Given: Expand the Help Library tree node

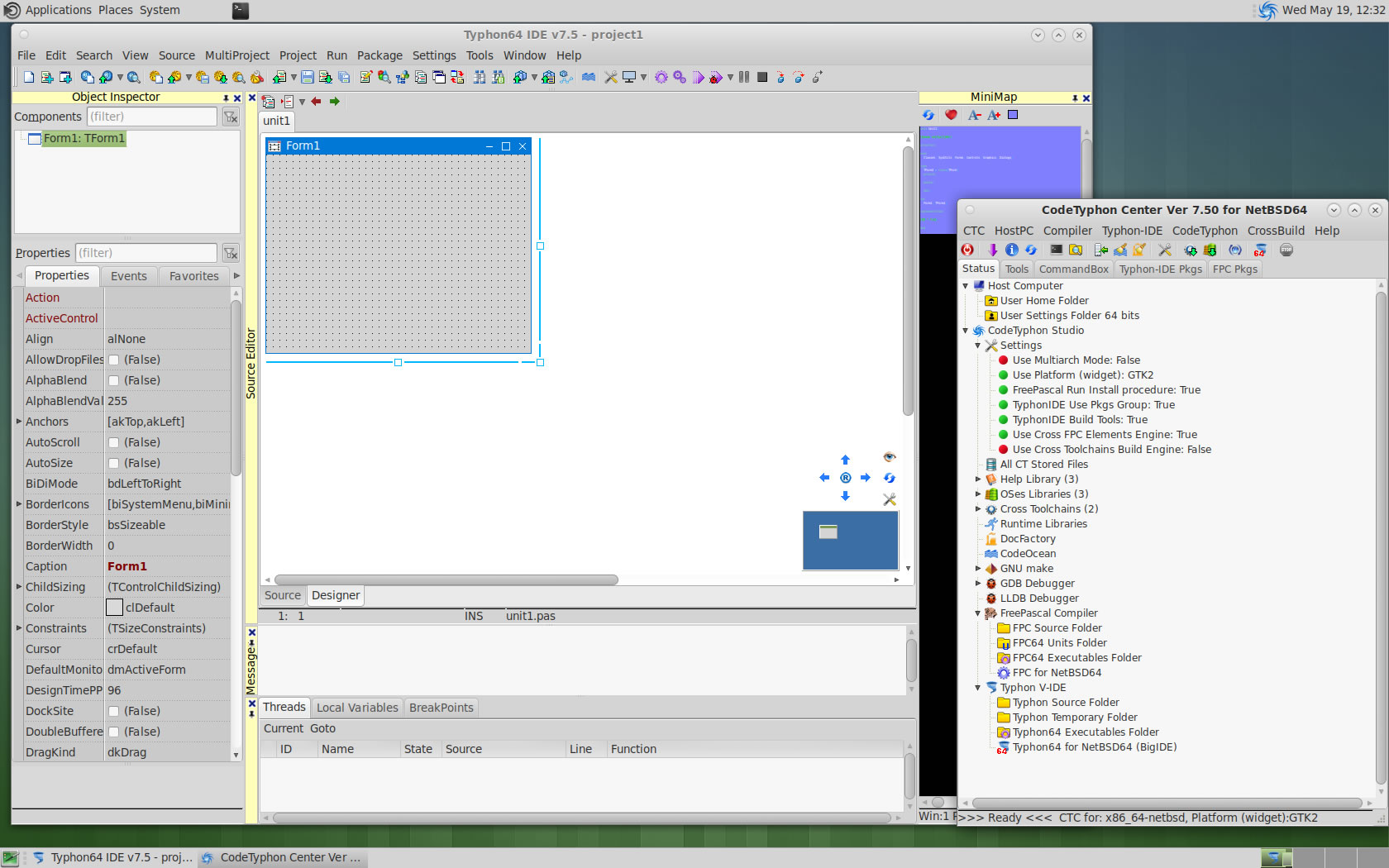Looking at the screenshot, I should pos(978,479).
